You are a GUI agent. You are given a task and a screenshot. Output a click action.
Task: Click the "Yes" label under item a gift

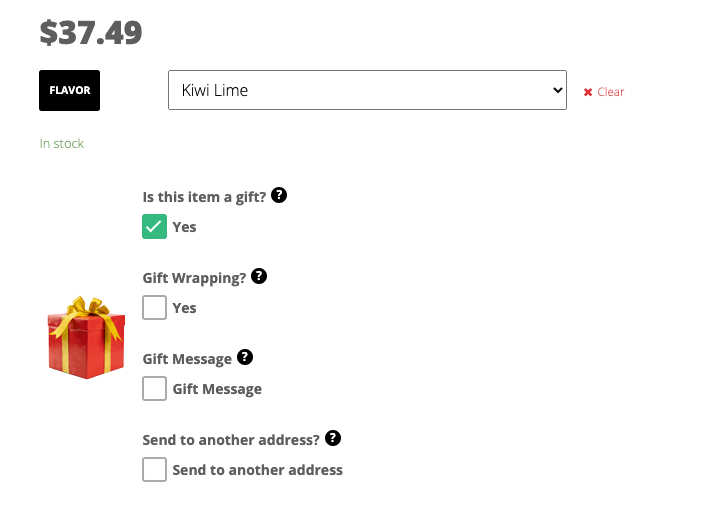[184, 227]
